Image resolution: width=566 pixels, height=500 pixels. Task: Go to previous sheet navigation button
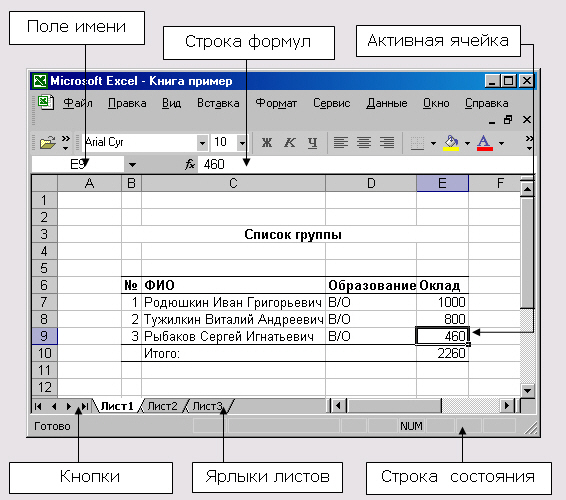point(54,406)
